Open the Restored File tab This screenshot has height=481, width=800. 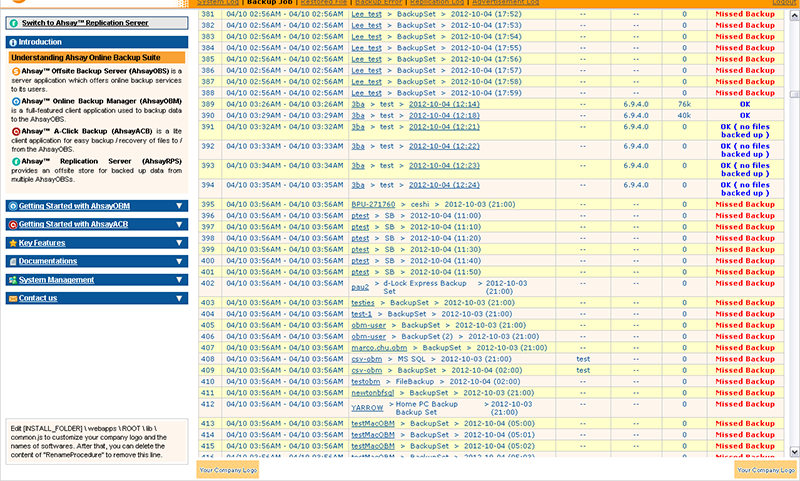click(x=323, y=3)
